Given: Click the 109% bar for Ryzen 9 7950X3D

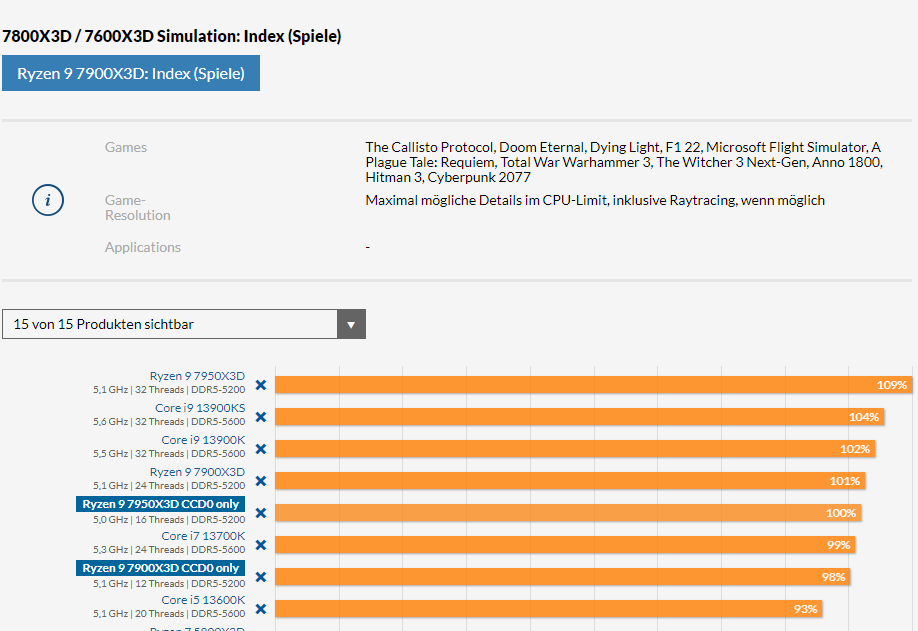Looking at the screenshot, I should click(x=594, y=385).
